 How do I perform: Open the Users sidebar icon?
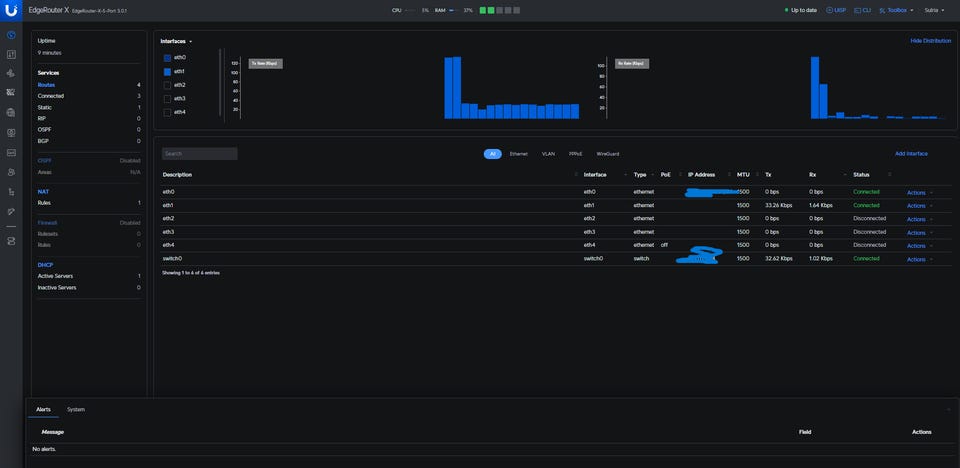pos(11,172)
